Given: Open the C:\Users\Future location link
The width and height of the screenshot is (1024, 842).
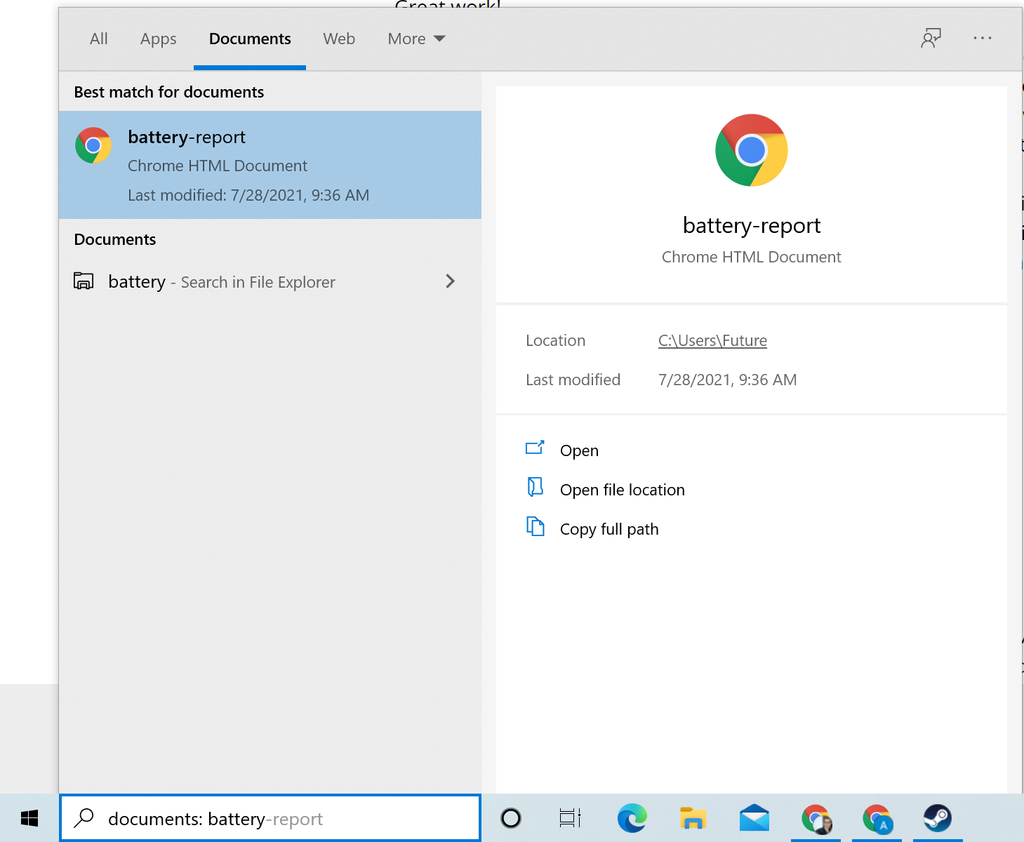Looking at the screenshot, I should pos(712,340).
